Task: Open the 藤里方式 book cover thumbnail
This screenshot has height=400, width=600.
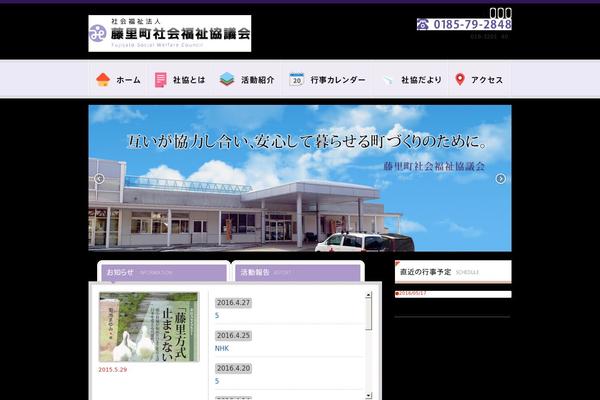Action: click(x=149, y=327)
